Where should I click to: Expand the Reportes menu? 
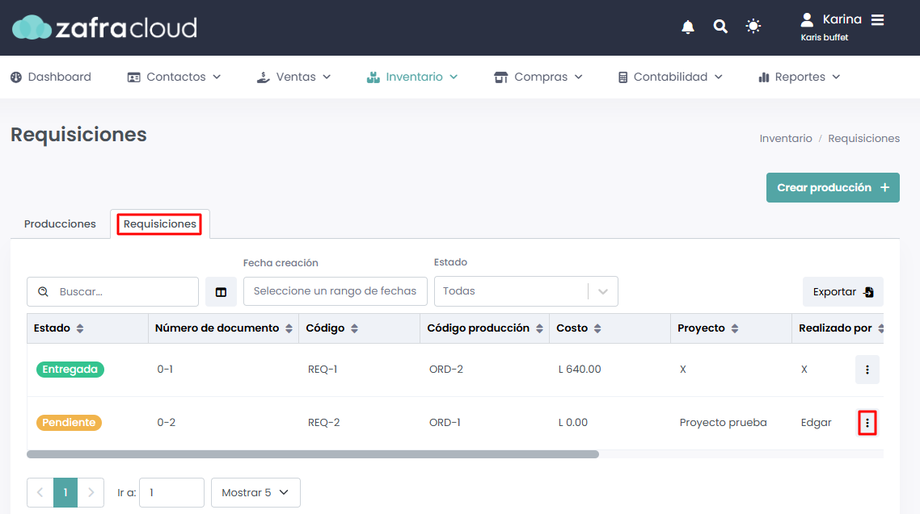(799, 77)
